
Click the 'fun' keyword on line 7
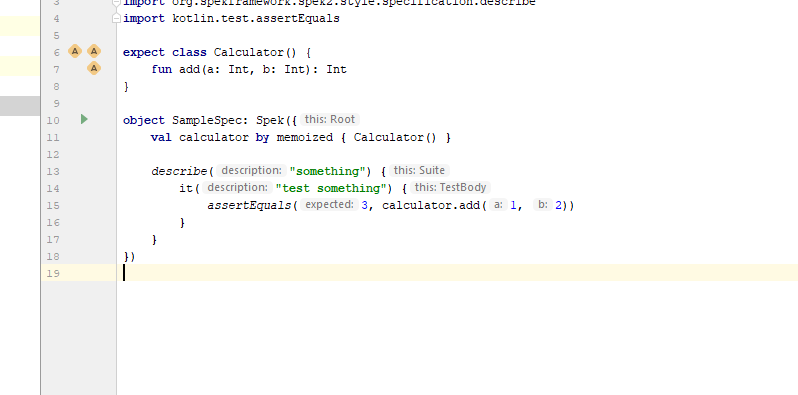point(161,69)
